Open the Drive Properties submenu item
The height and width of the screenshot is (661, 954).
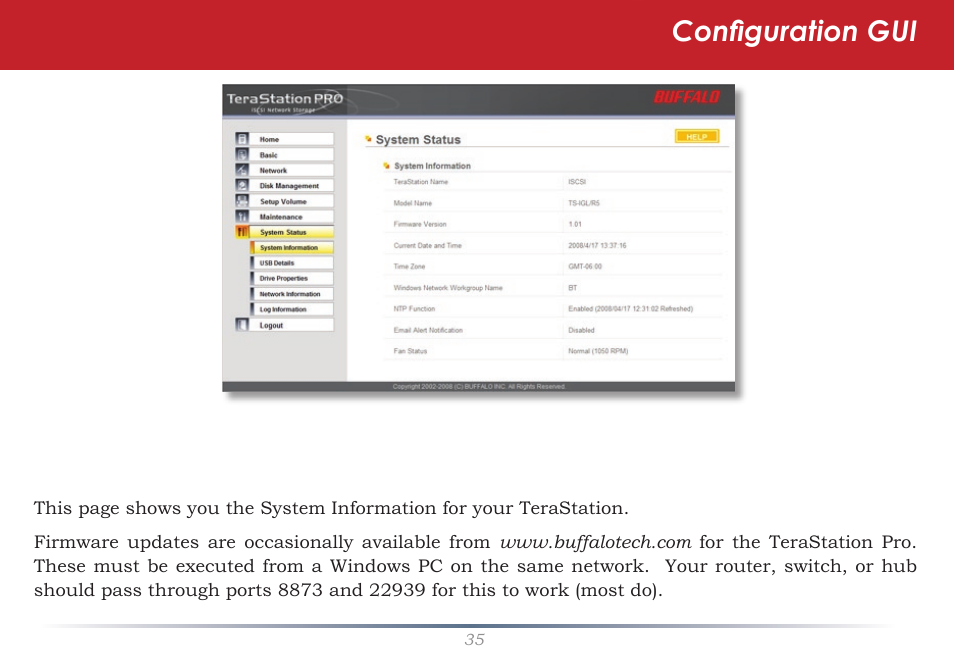292,278
